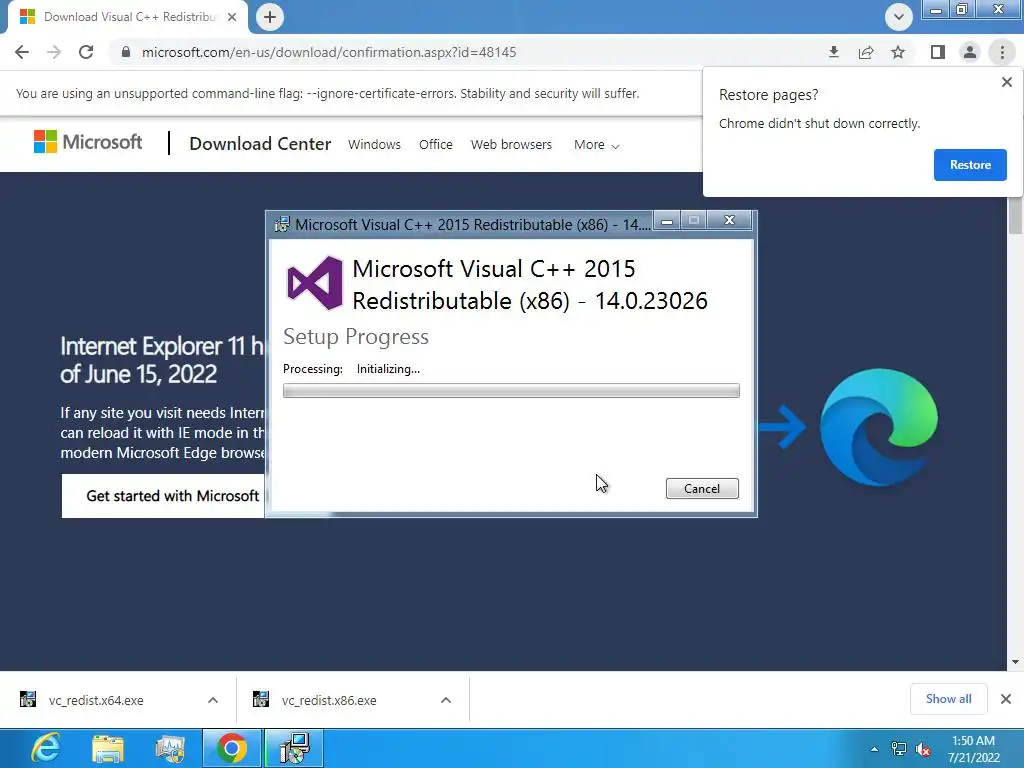Click scrollbar down arrow

pos(1015,662)
